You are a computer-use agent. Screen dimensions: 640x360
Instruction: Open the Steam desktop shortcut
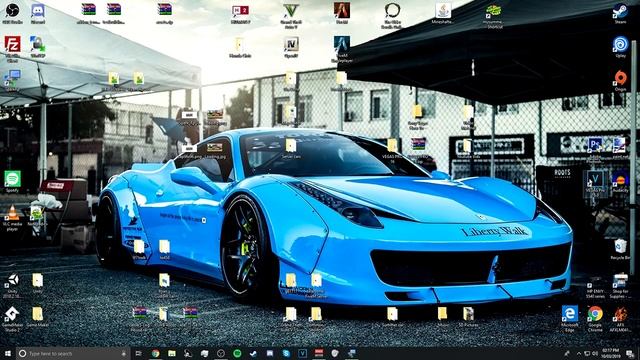(x=620, y=13)
